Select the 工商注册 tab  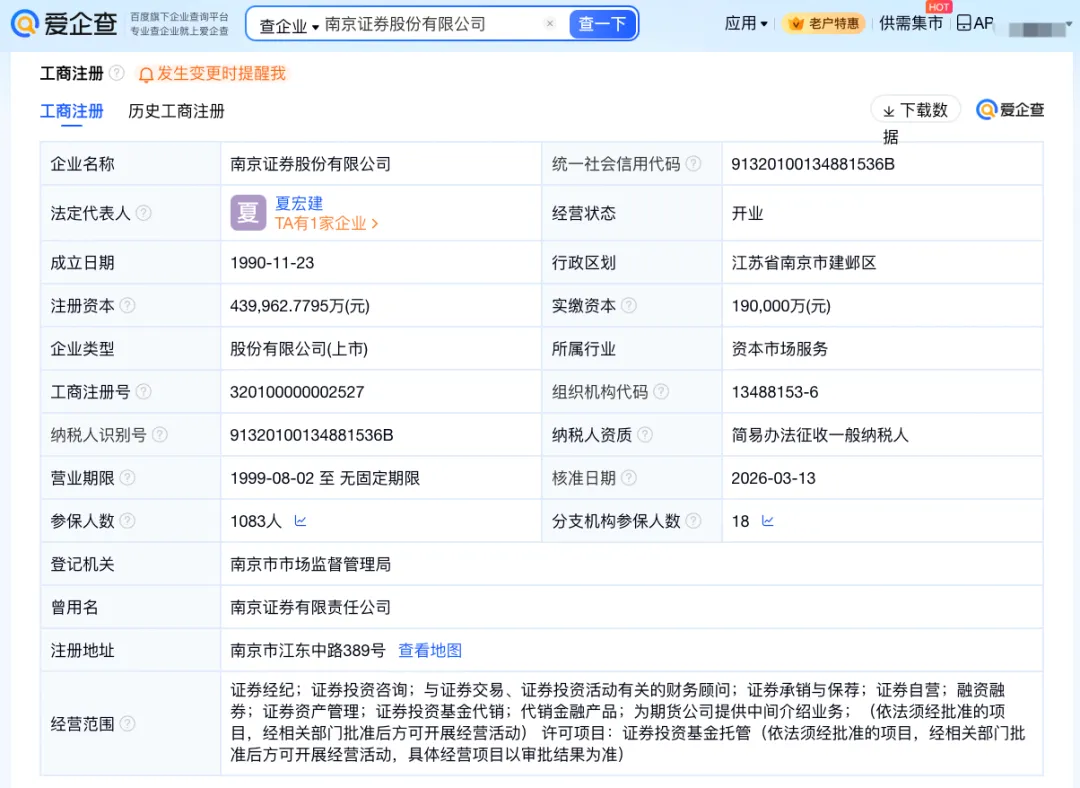pyautogui.click(x=72, y=111)
